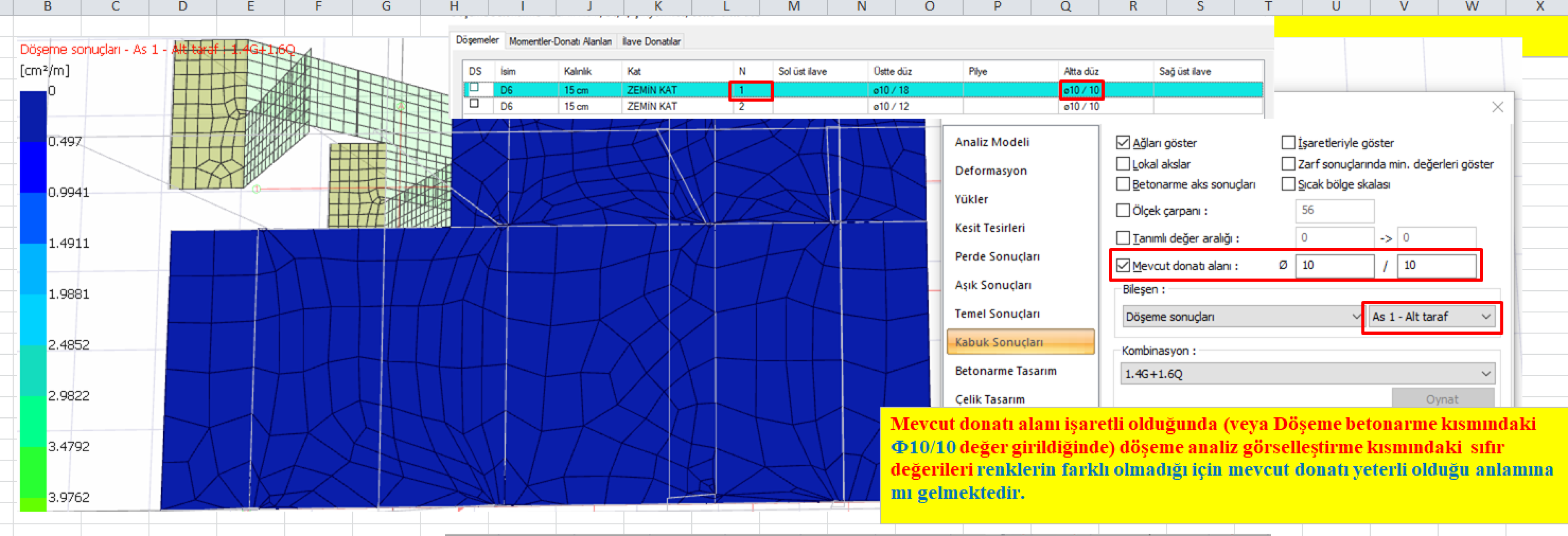Enable the Tanımlı değer aralığı checkbox
This screenshot has width=1568, height=536.
pos(1123,238)
